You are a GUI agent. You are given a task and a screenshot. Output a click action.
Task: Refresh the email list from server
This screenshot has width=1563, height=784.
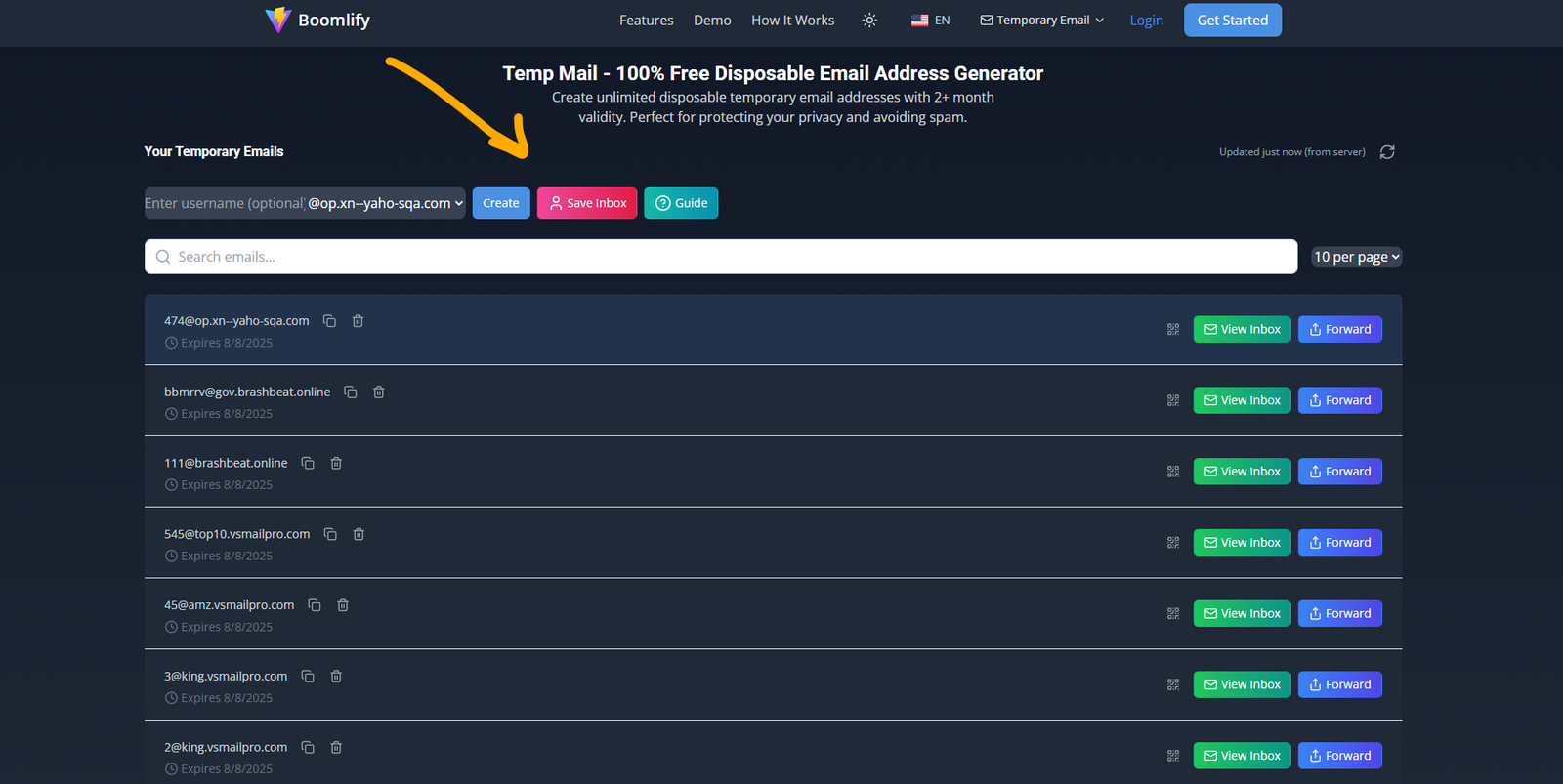click(1387, 152)
